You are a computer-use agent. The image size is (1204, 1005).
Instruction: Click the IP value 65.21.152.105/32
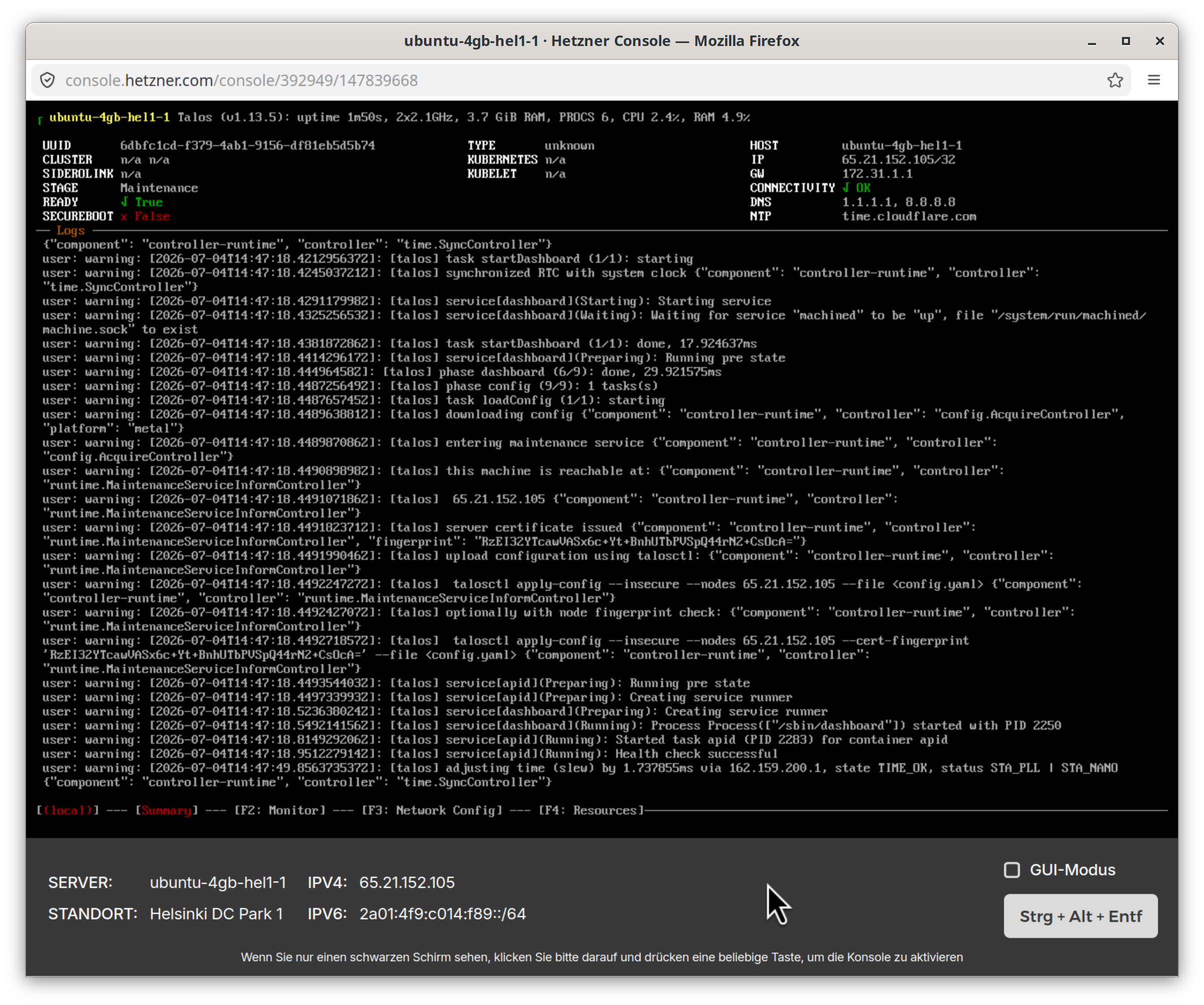[898, 160]
